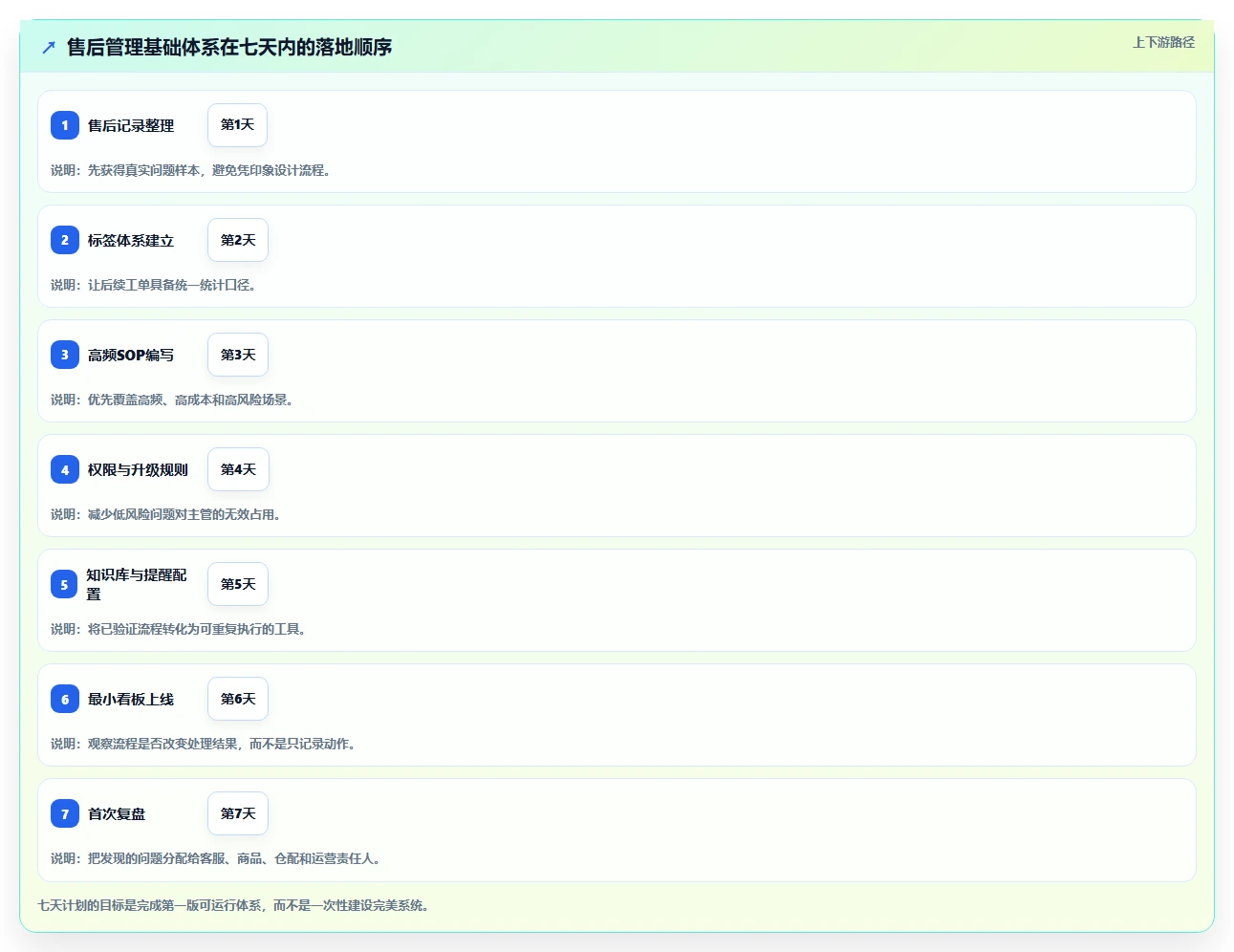Click the step 6 number badge
The width and height of the screenshot is (1234, 952).
65,699
